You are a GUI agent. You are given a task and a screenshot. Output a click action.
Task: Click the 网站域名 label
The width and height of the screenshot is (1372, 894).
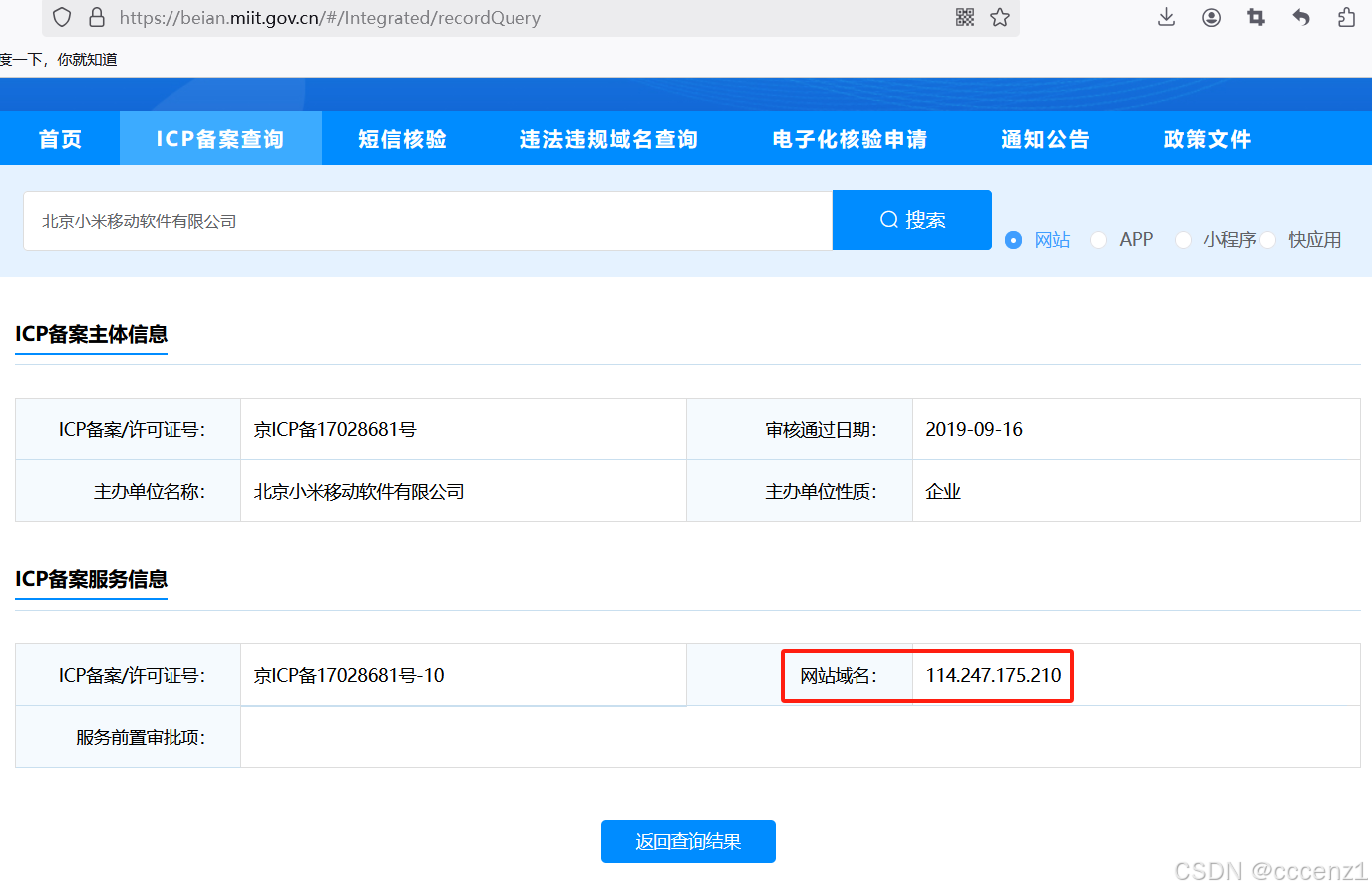click(839, 675)
